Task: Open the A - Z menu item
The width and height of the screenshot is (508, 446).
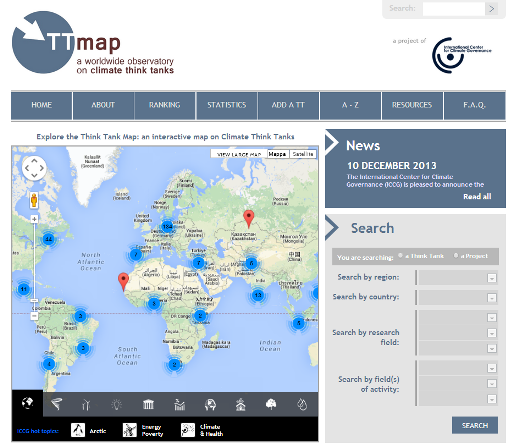Action: [350, 105]
